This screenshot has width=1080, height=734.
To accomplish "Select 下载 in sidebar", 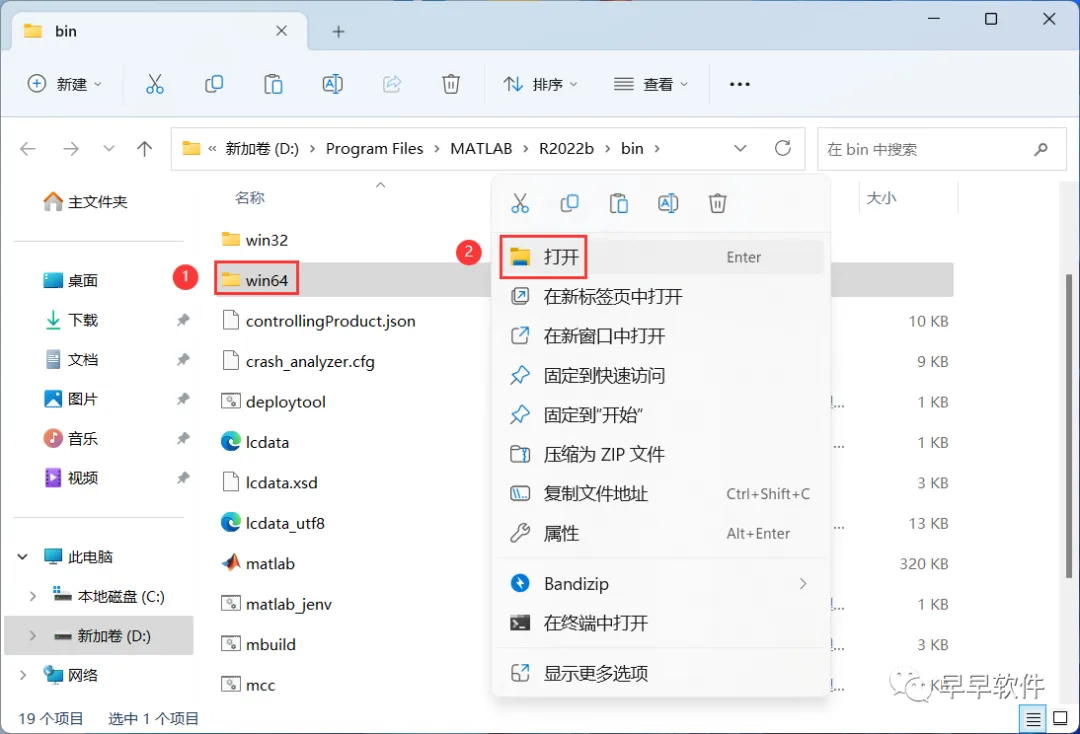I will 72,320.
